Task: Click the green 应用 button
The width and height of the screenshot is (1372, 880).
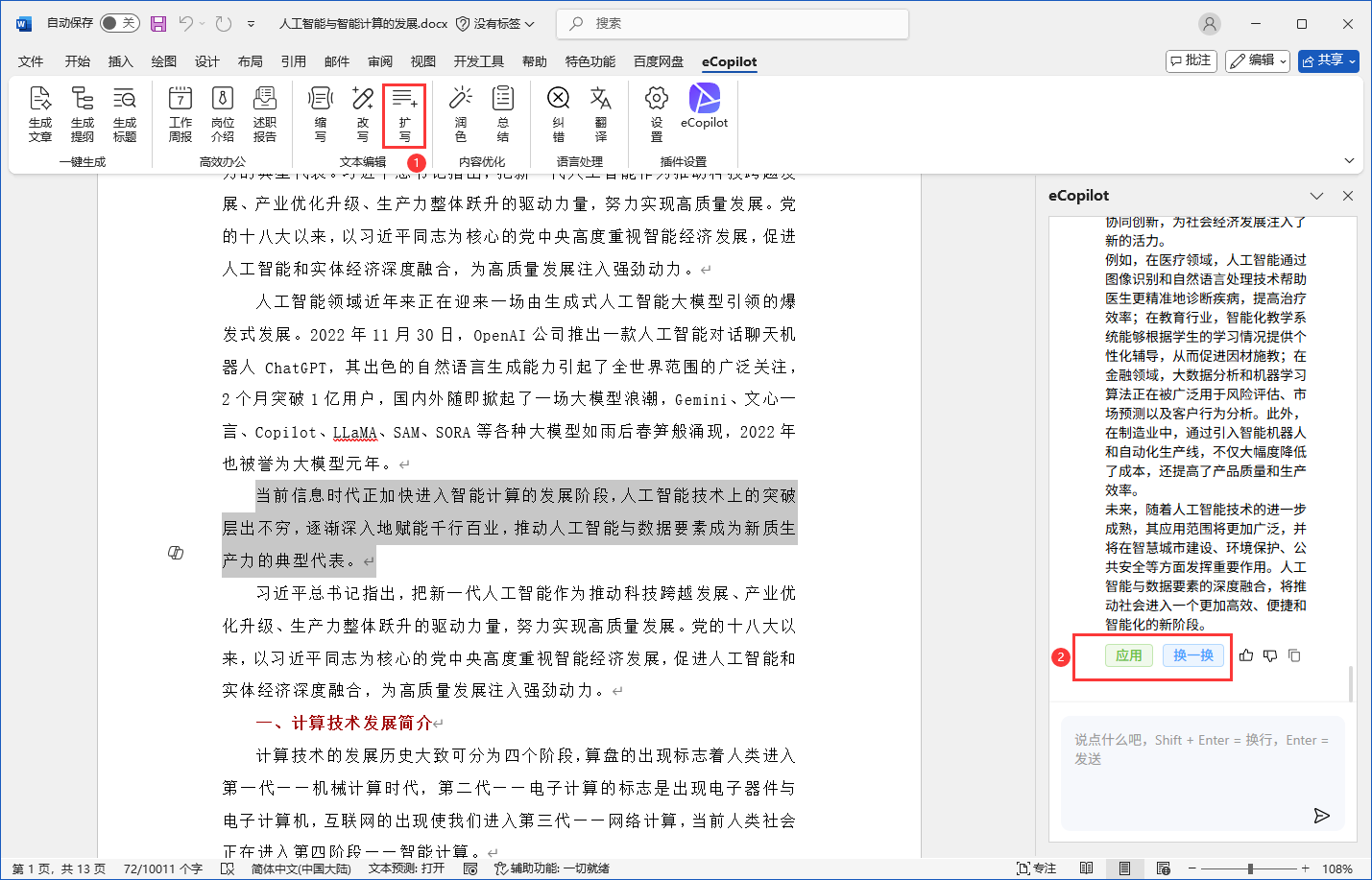Action: pyautogui.click(x=1128, y=655)
